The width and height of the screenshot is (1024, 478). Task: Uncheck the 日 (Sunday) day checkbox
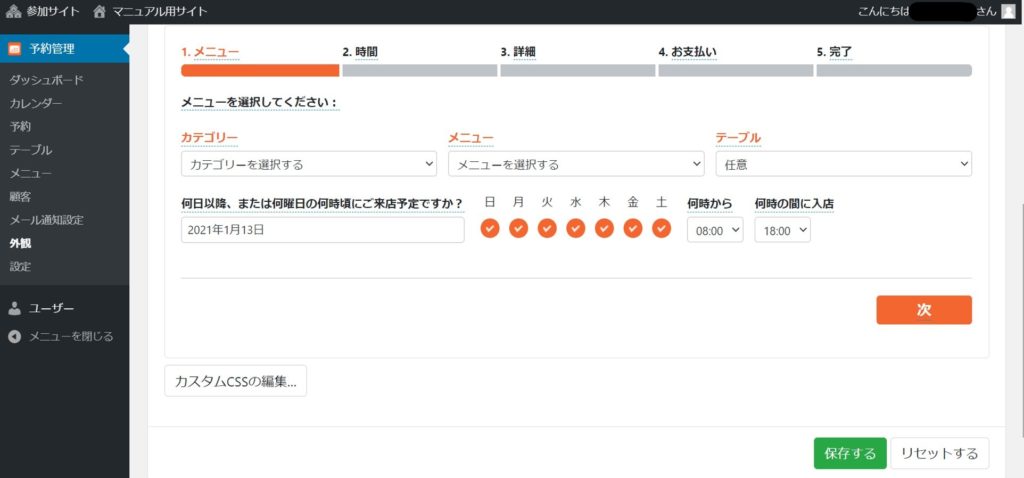point(489,229)
